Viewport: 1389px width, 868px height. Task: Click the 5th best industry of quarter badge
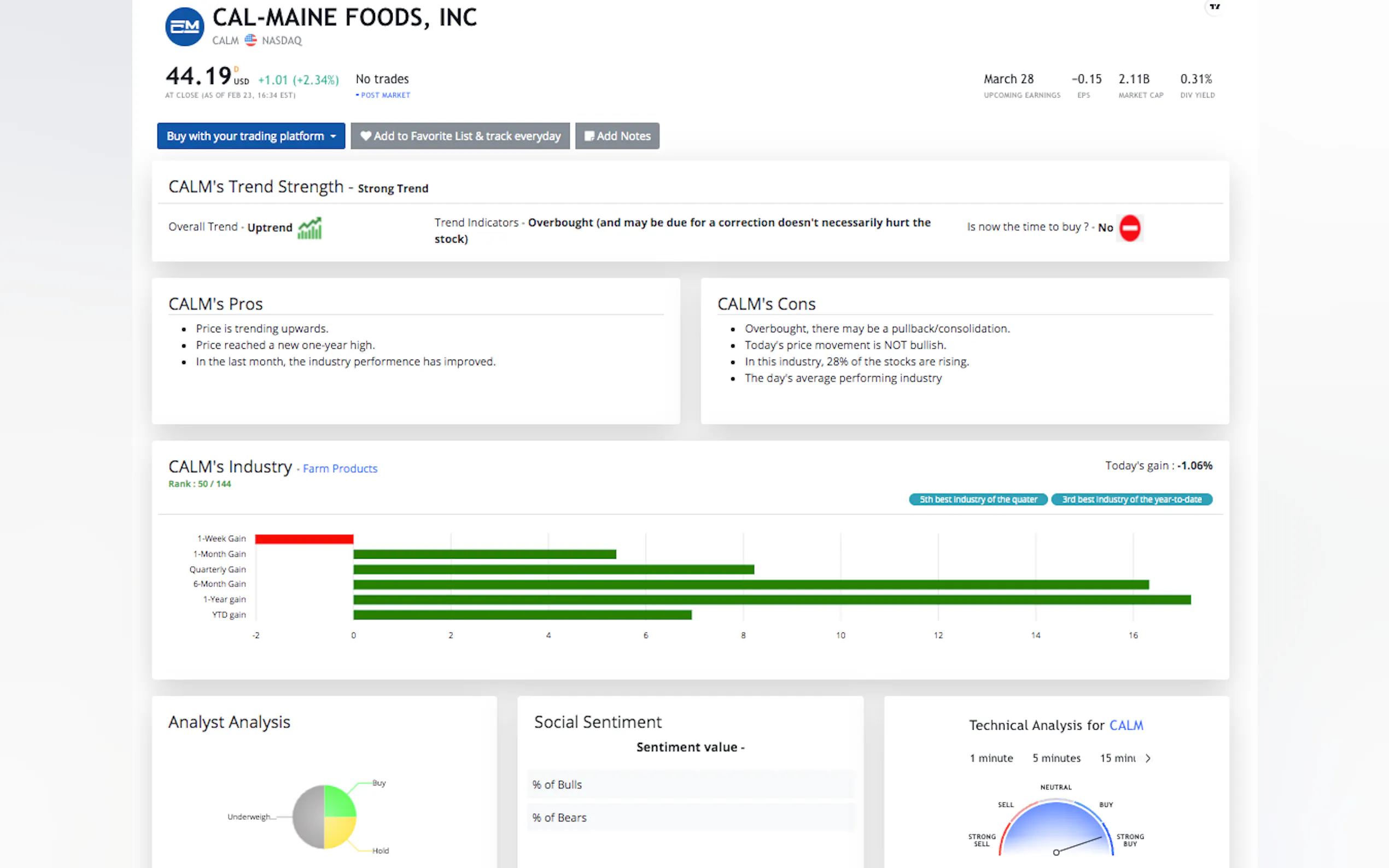[977, 500]
